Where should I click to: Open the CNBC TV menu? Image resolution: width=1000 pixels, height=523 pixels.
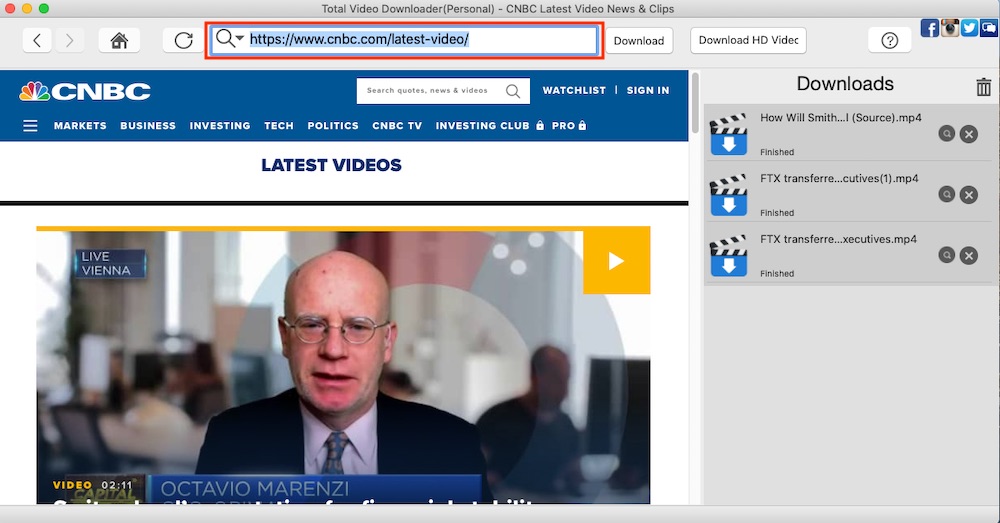pos(397,126)
